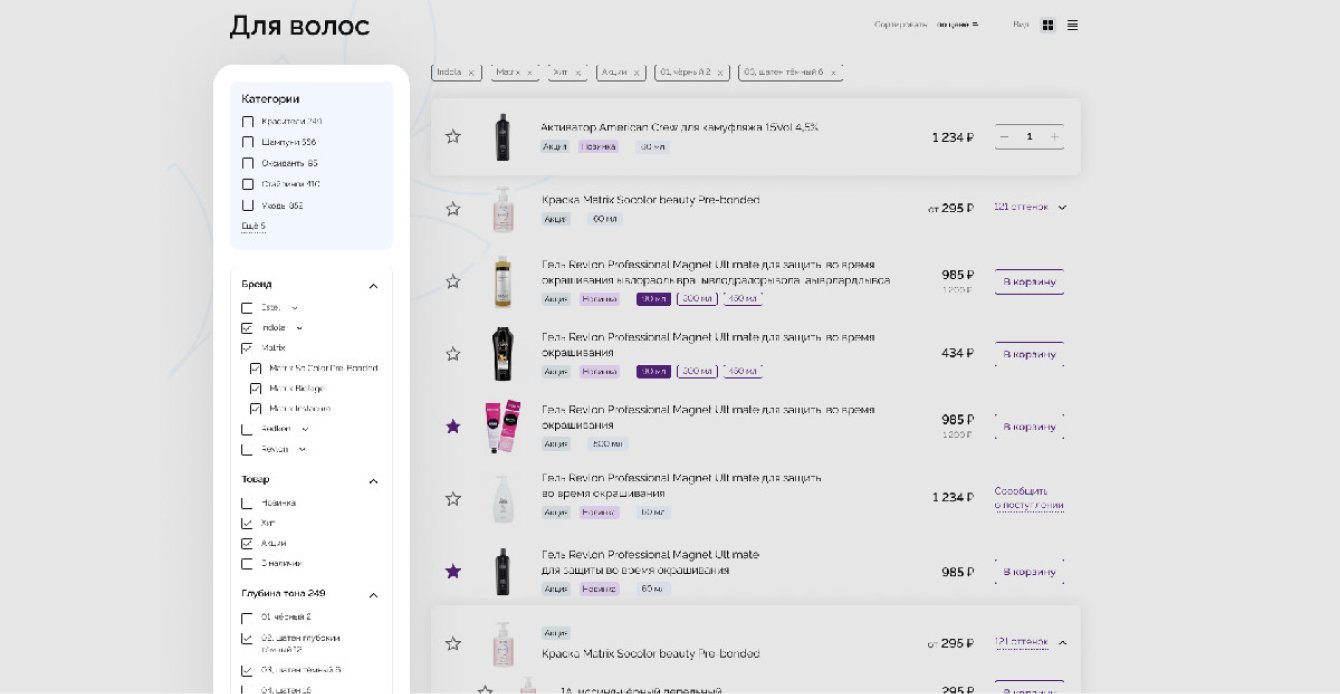
Task: Increase quantity with the plus icon
Action: tap(1054, 137)
